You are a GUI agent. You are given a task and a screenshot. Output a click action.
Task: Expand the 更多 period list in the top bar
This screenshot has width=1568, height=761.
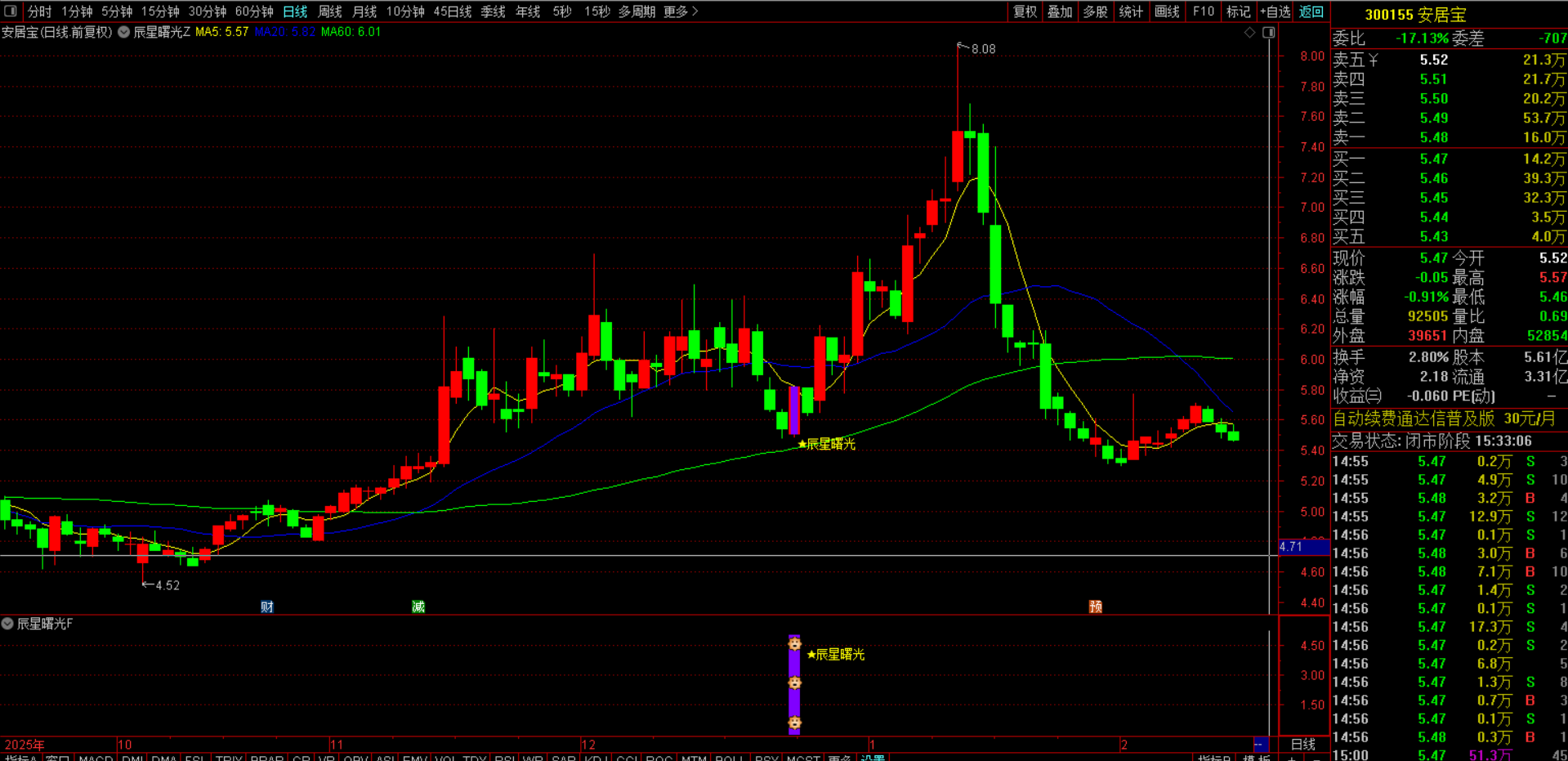681,11
